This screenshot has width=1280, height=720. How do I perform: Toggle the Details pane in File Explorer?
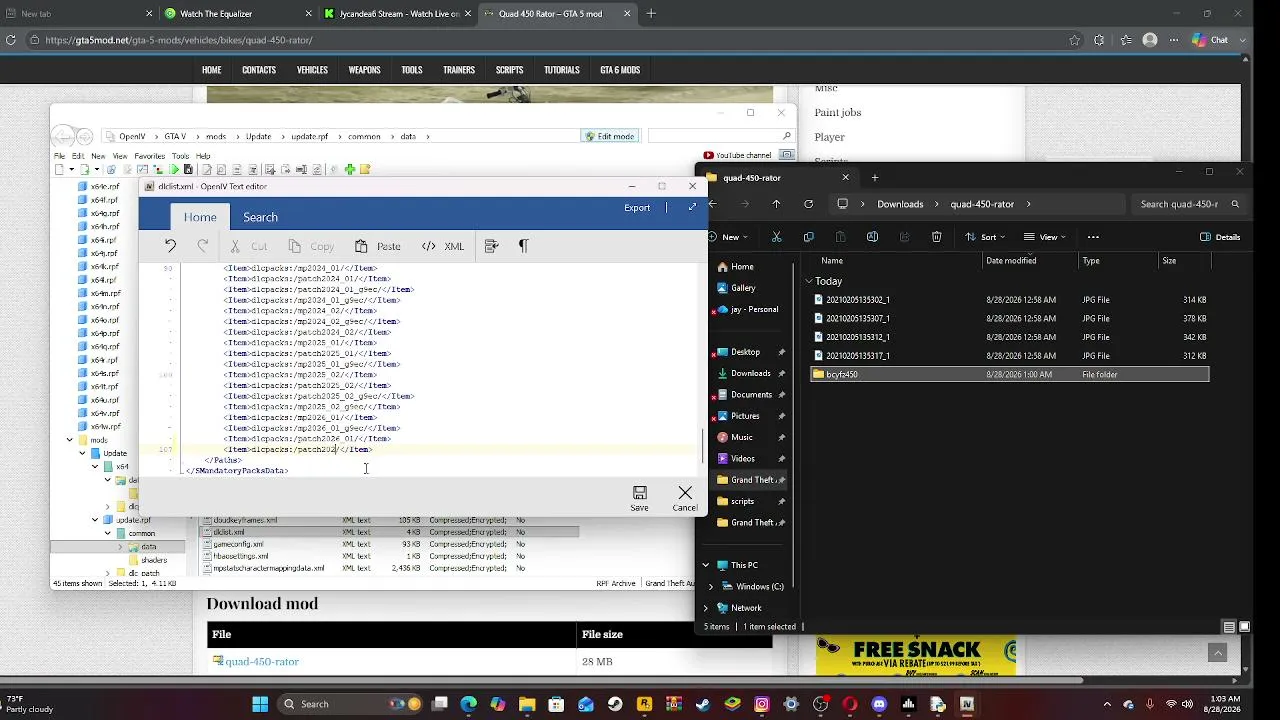click(1220, 237)
